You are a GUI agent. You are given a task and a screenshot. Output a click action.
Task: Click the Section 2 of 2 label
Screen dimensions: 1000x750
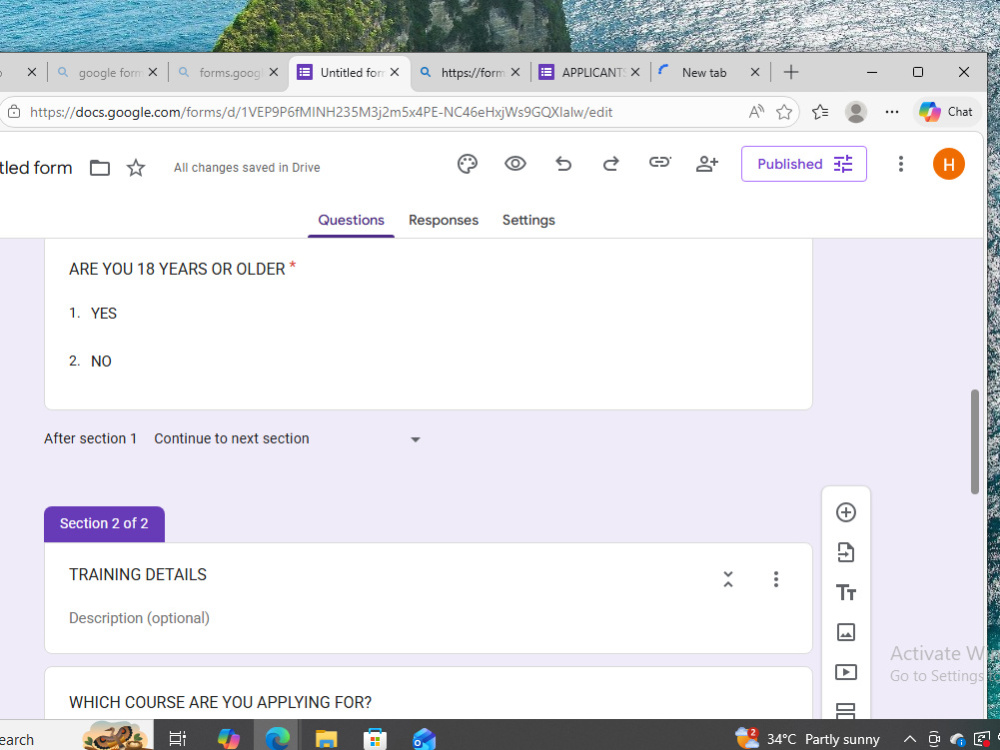pyautogui.click(x=104, y=524)
